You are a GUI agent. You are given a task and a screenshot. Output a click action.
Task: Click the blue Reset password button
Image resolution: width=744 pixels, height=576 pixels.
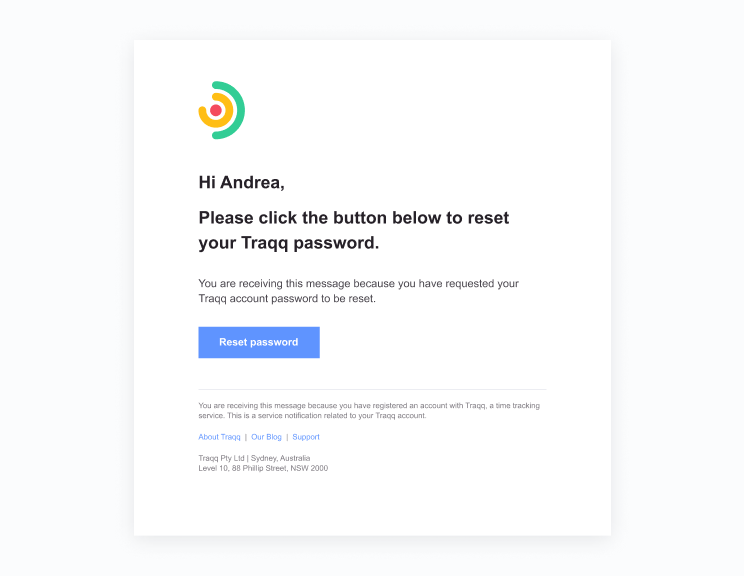tap(259, 342)
